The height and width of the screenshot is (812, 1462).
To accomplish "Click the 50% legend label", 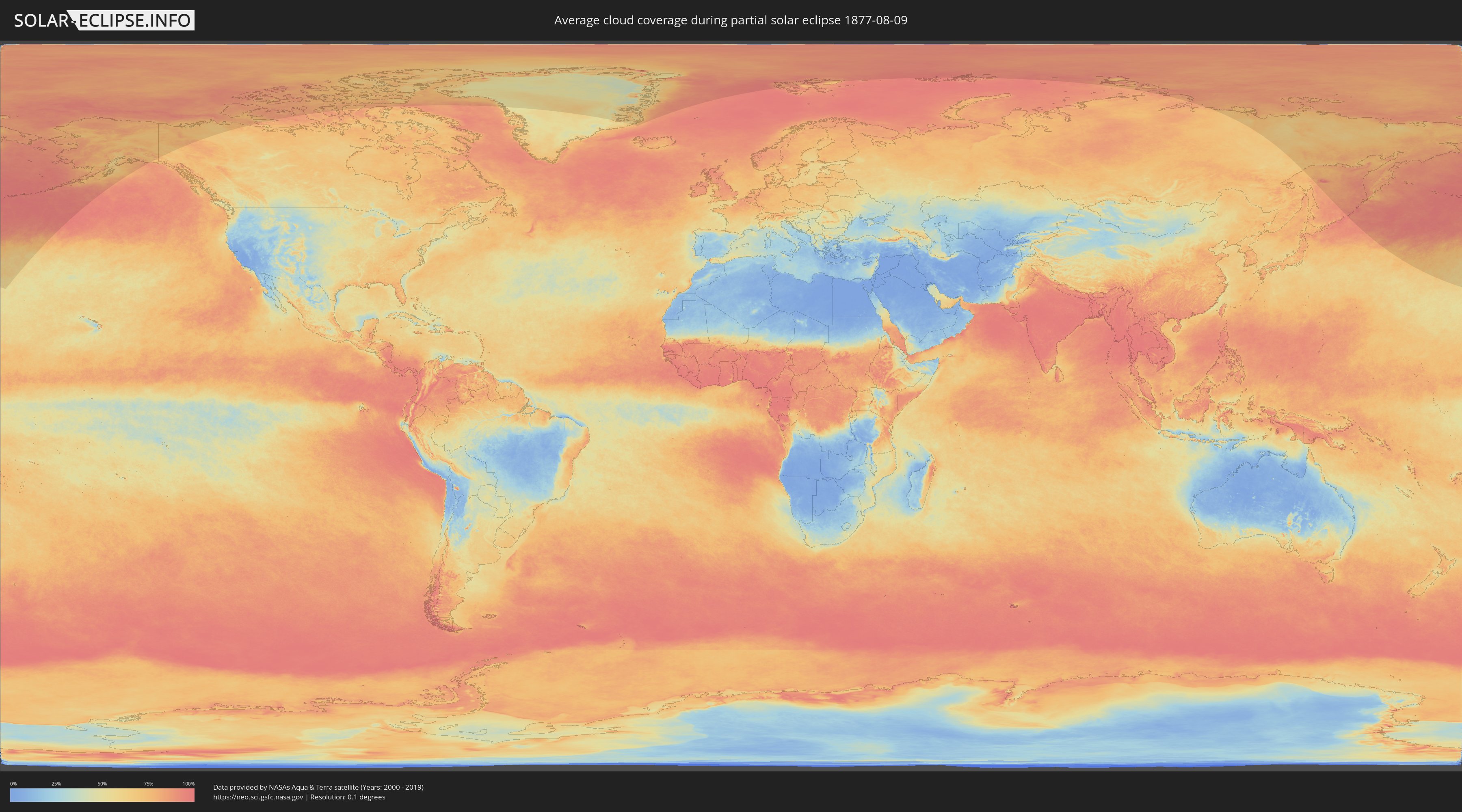I will (x=102, y=784).
